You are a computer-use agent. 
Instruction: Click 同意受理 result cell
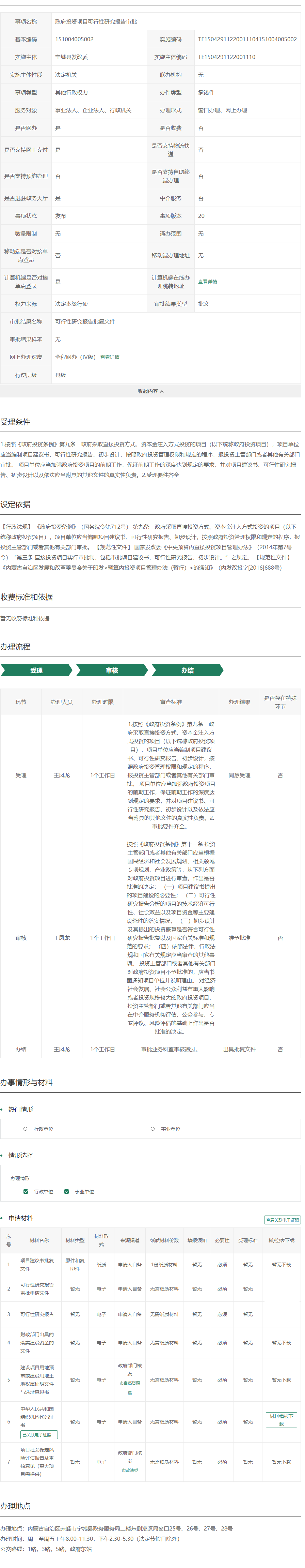(x=239, y=775)
